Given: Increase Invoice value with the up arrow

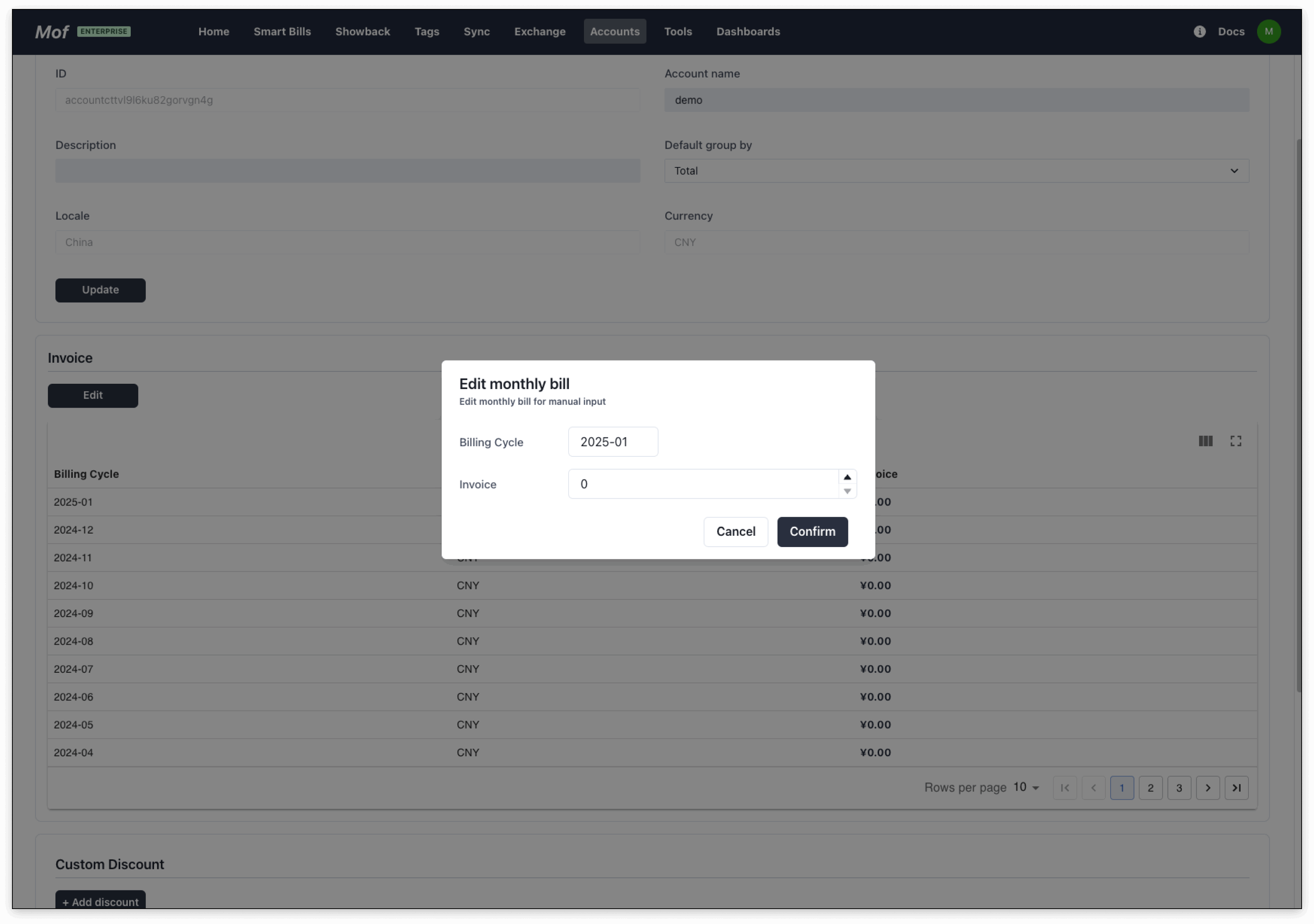Looking at the screenshot, I should coord(847,477).
